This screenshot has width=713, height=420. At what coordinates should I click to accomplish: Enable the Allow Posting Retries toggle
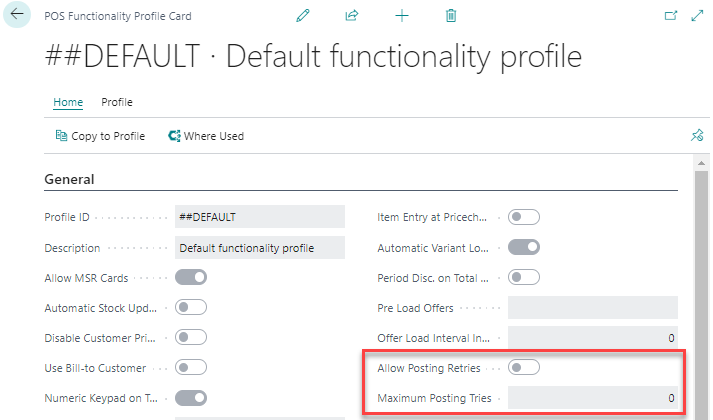pyautogui.click(x=524, y=368)
